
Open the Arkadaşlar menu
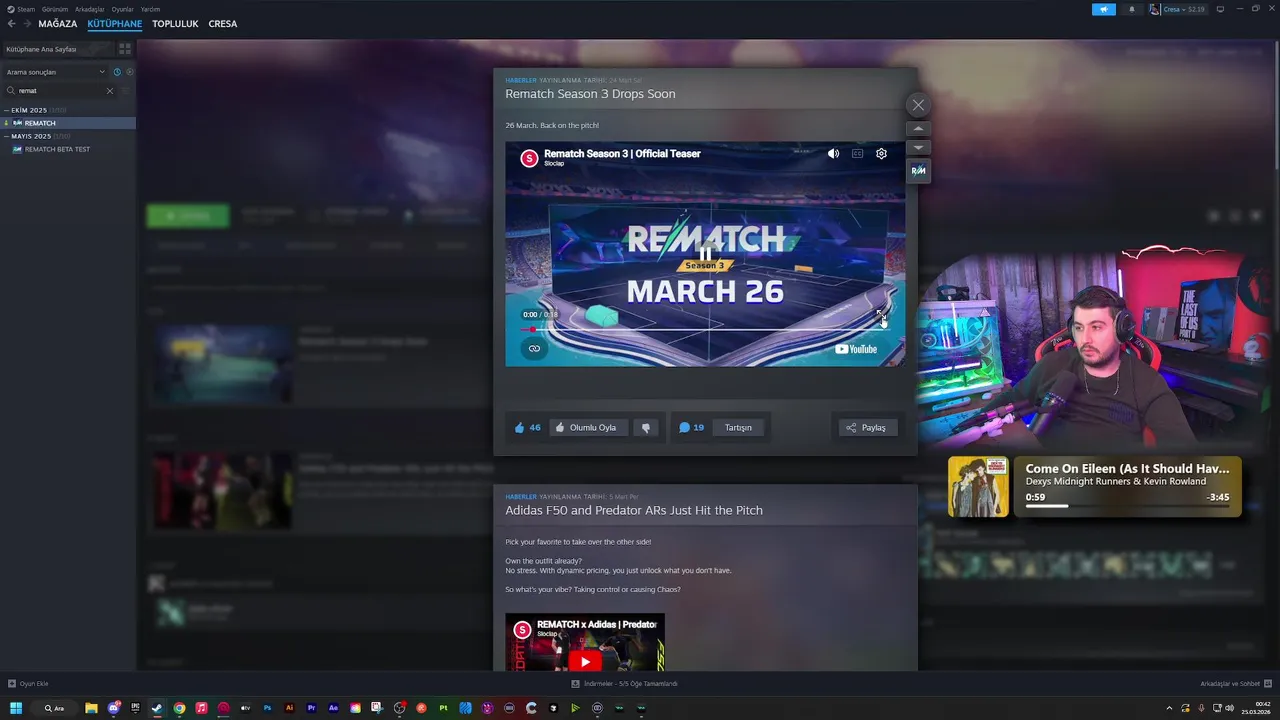89,9
